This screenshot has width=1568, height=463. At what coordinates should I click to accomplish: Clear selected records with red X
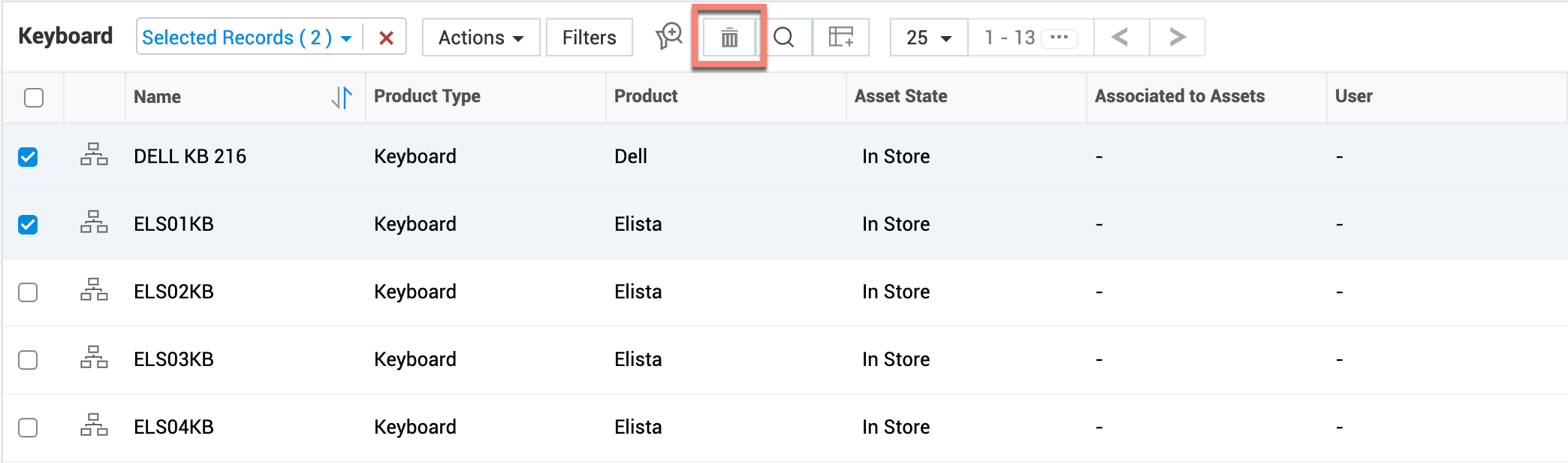click(386, 38)
